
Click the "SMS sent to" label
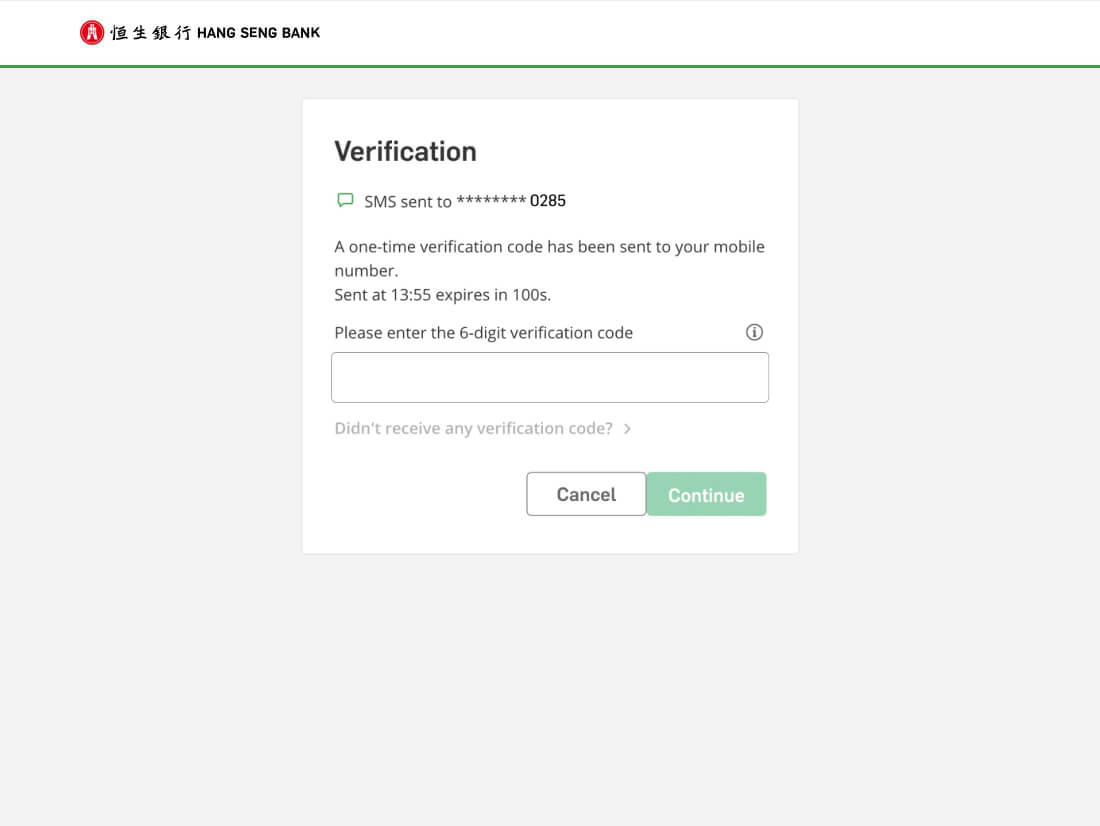coord(408,201)
